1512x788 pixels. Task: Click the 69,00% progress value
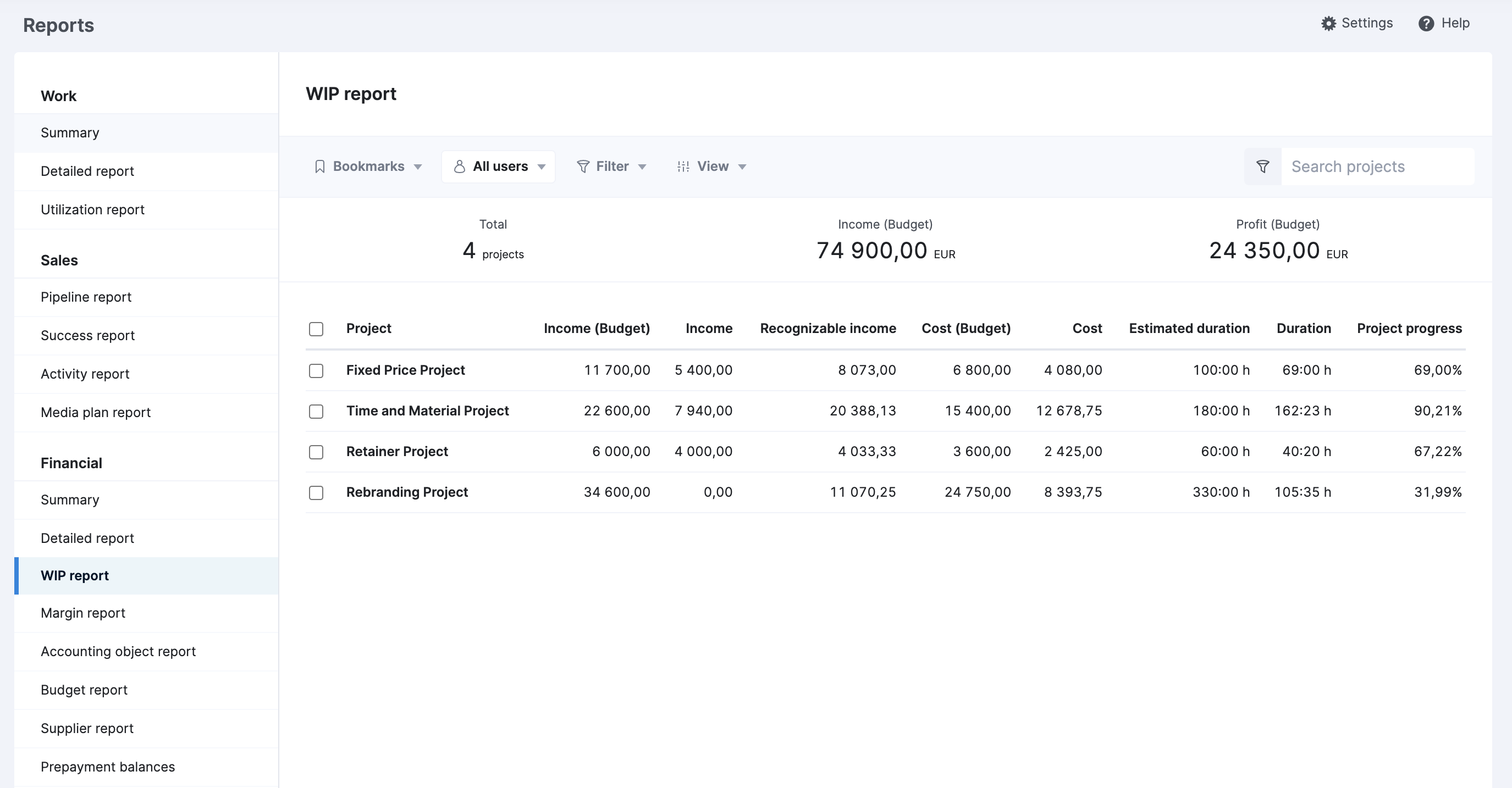1437,370
